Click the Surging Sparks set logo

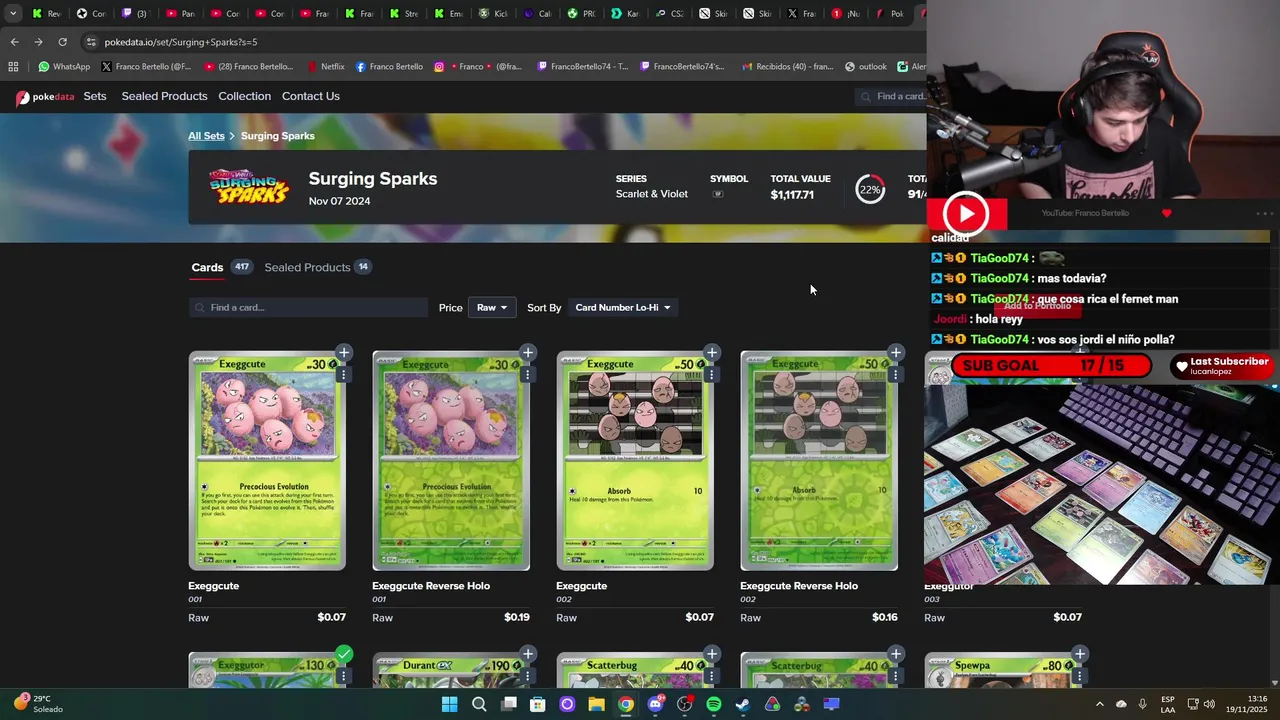[249, 187]
